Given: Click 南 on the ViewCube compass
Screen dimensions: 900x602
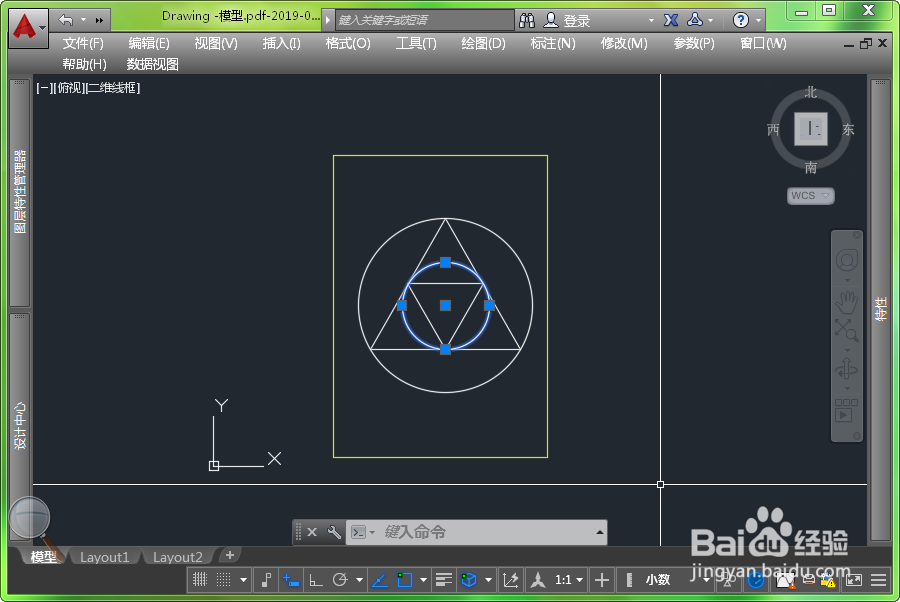Looking at the screenshot, I should click(x=810, y=168).
